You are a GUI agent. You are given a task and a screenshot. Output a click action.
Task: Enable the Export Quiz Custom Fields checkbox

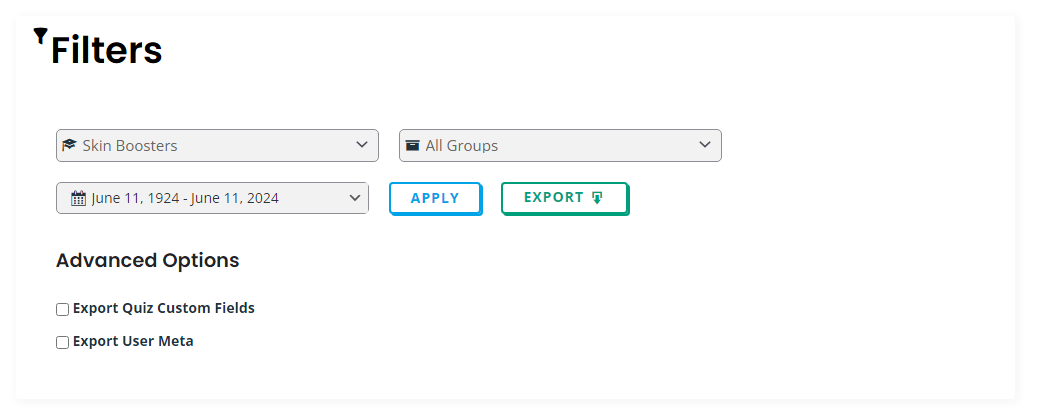point(62,309)
